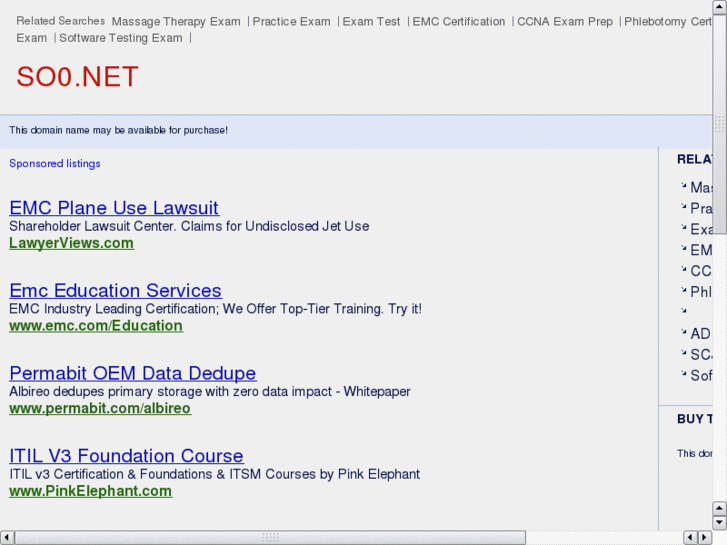Open the Phlebotomy Cert related search

[x=668, y=22]
